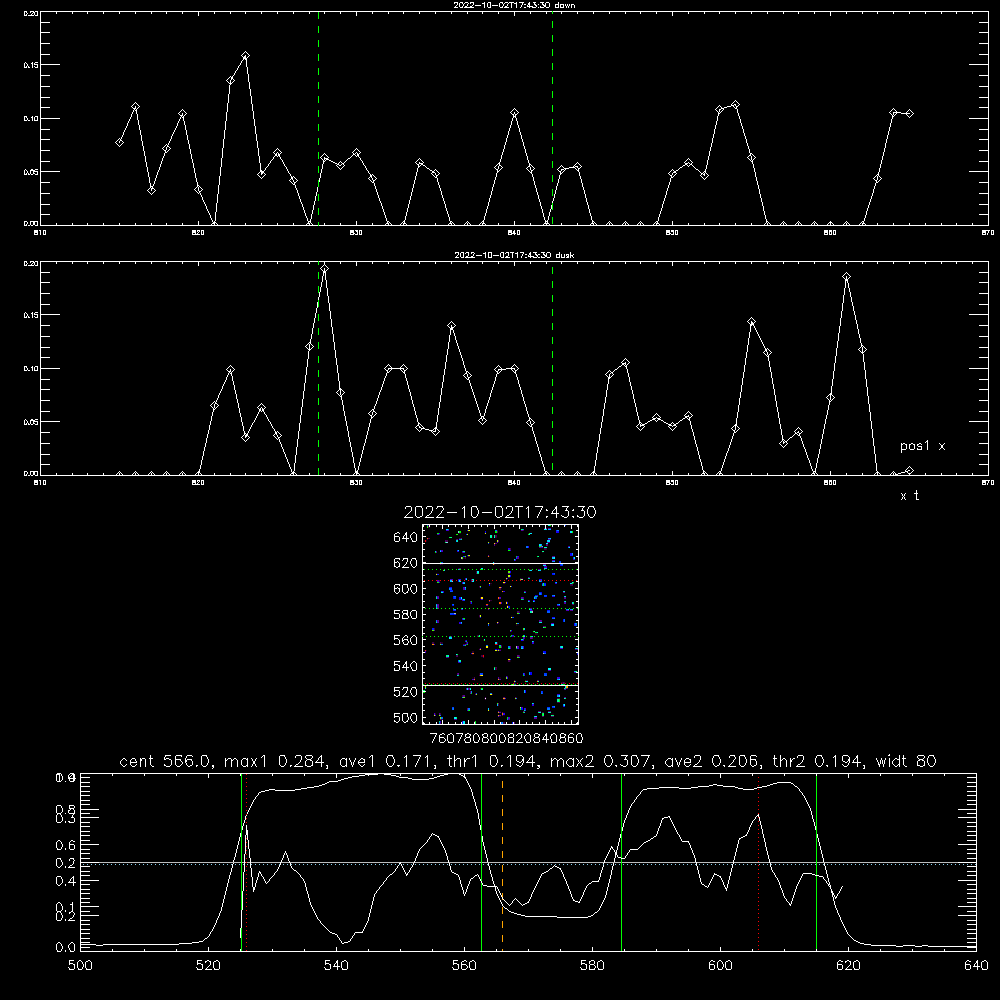Click the '500' label on bottom plot x-axis
1000x1000 pixels.
coord(80,966)
